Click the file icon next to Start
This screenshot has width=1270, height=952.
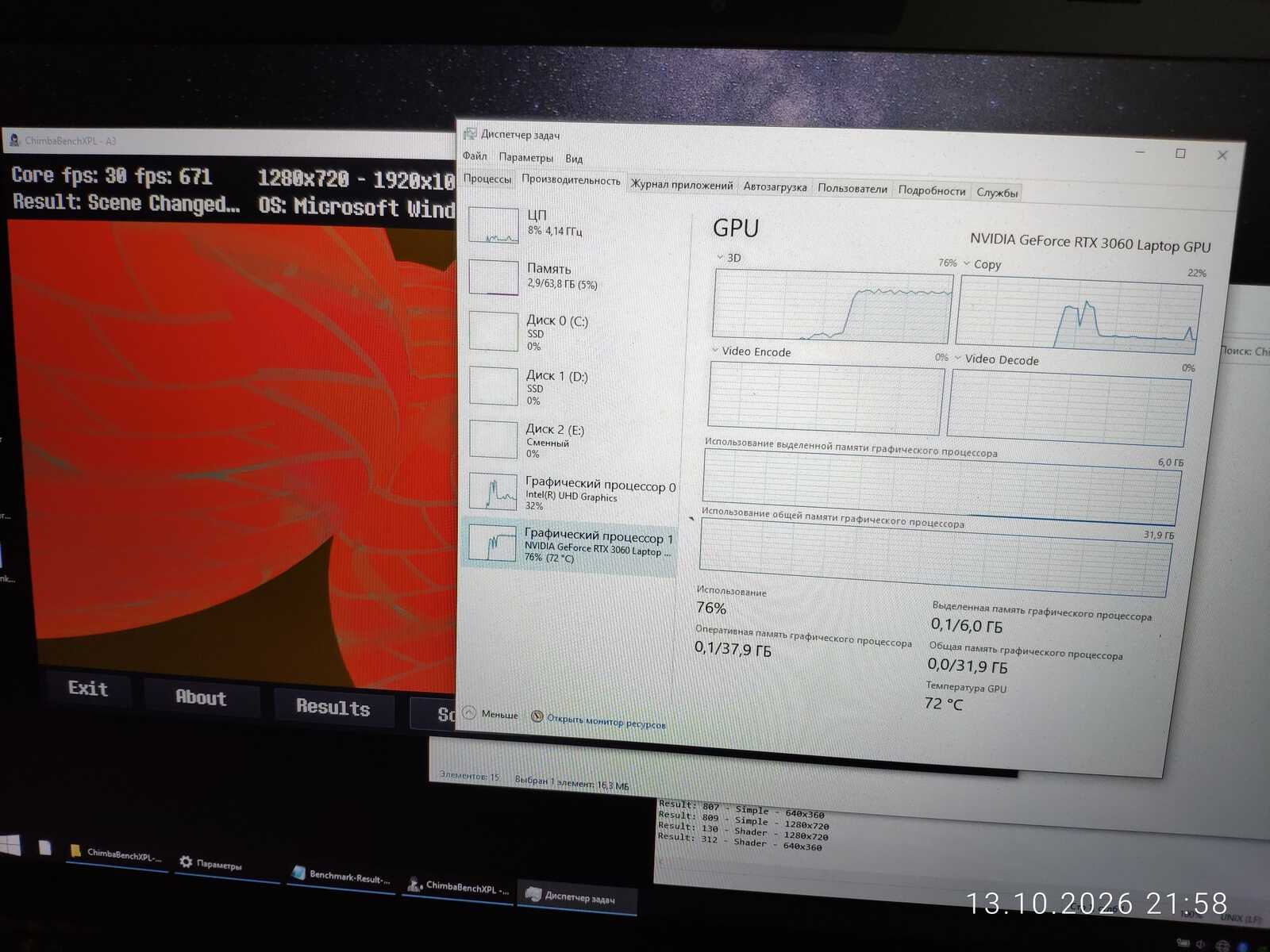(x=45, y=848)
